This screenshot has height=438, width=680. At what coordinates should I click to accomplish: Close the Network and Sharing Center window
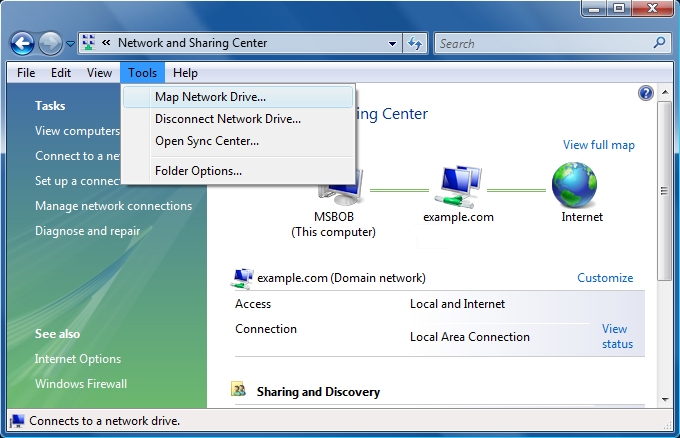coord(653,8)
